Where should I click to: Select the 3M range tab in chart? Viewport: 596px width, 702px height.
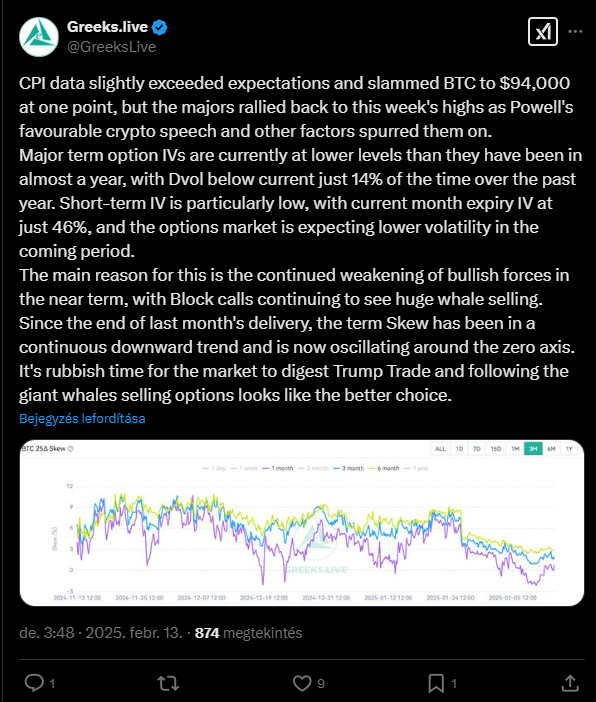click(533, 449)
